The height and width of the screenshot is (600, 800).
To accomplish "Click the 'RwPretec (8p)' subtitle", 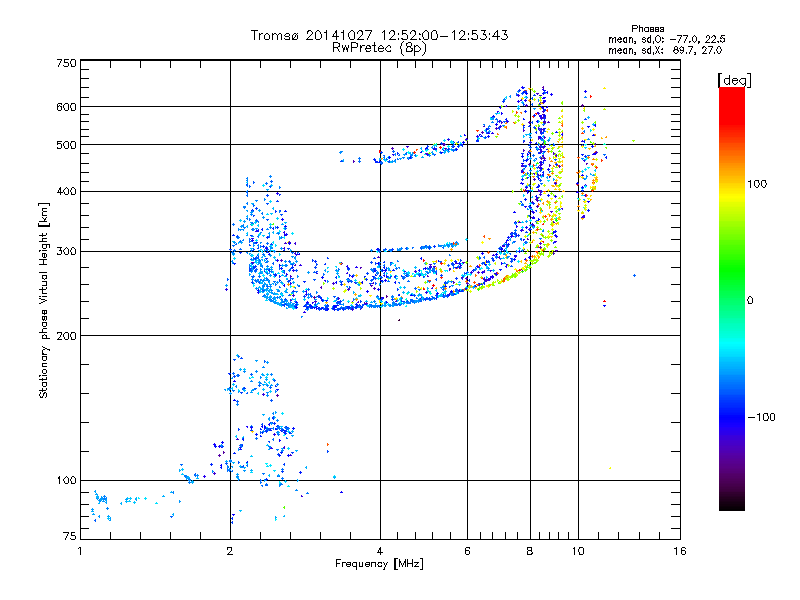I will click(379, 48).
